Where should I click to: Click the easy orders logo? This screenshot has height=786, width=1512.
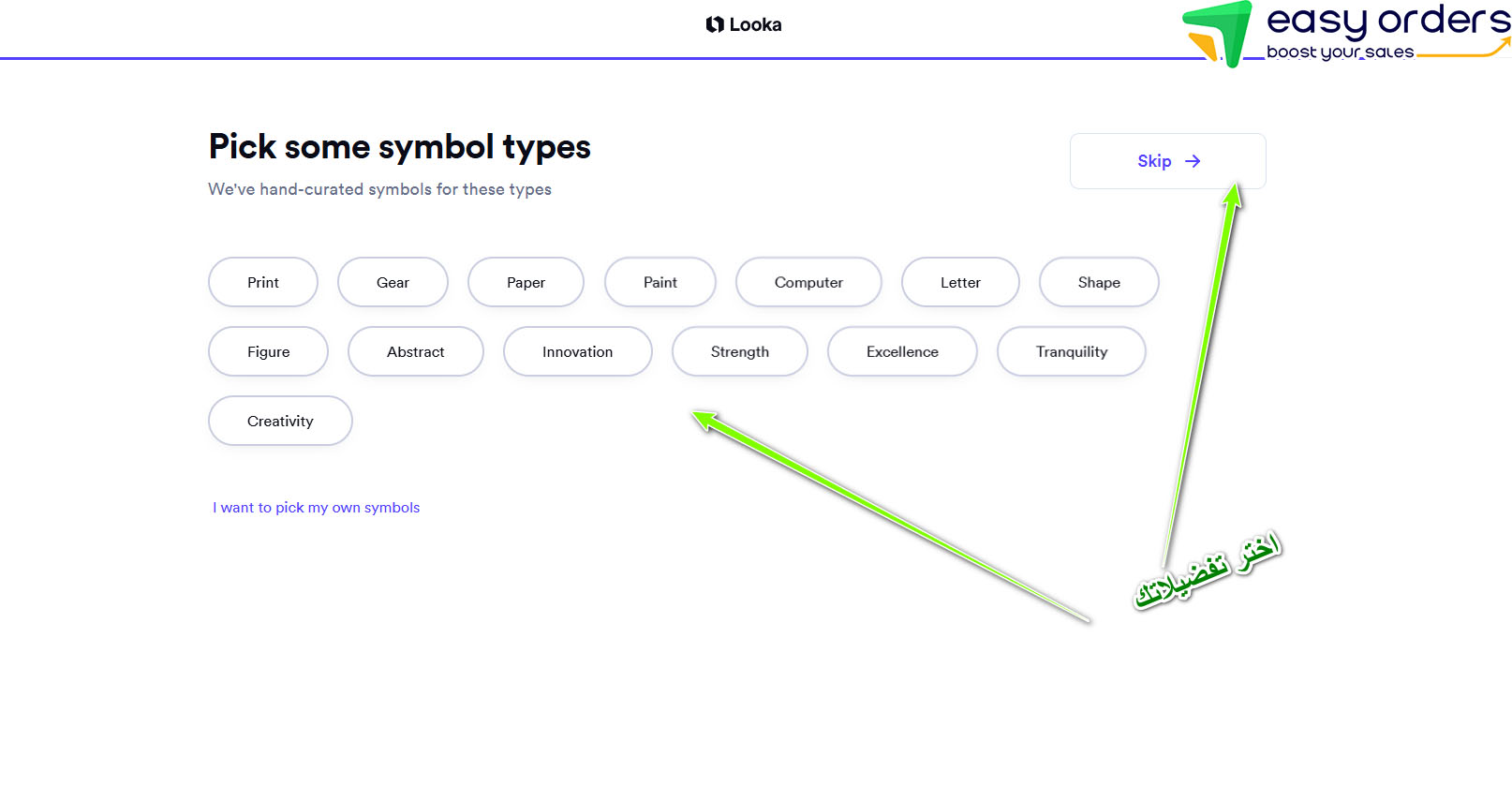click(1346, 34)
